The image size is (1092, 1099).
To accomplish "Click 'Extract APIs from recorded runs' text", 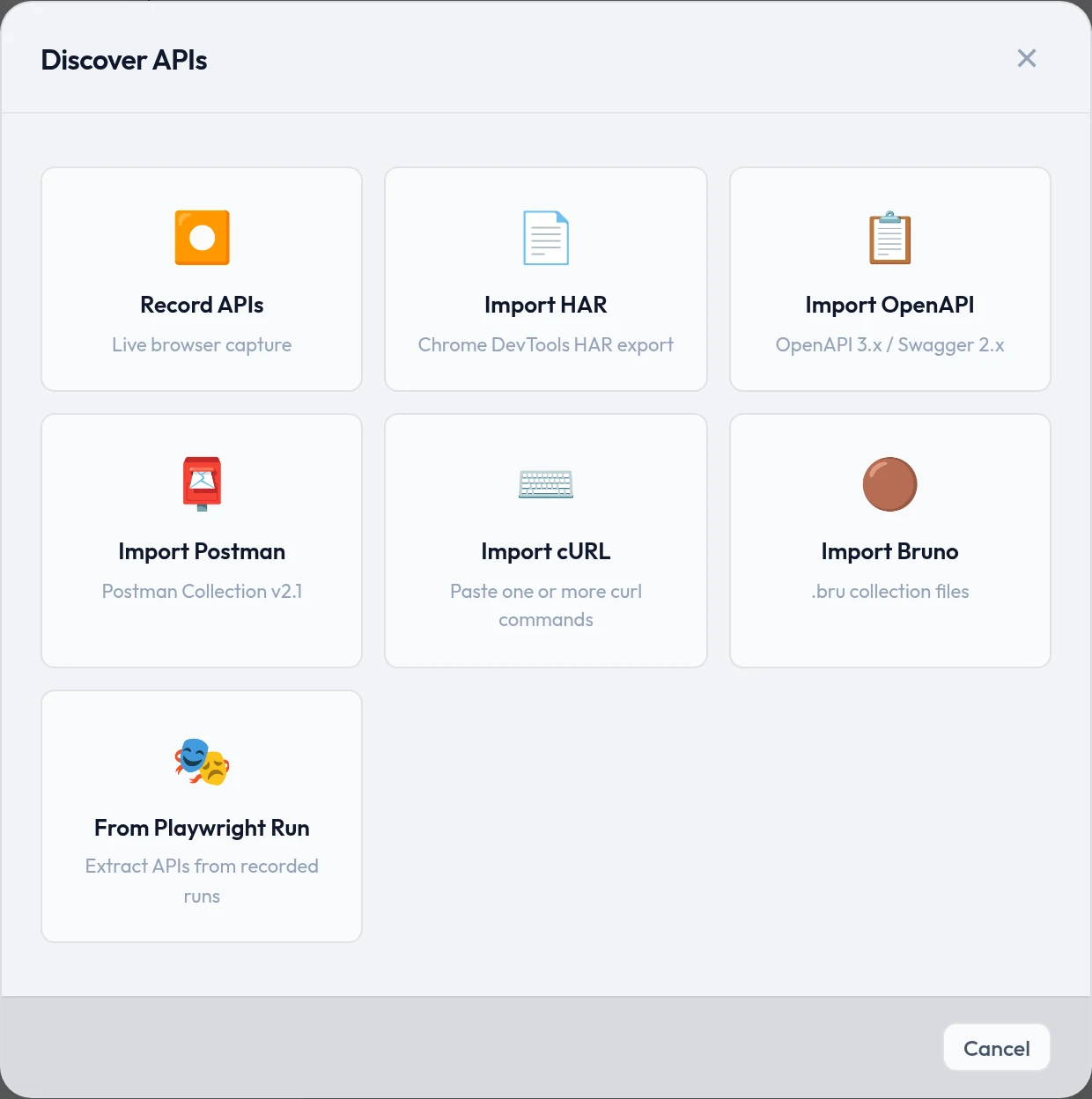I will point(202,881).
